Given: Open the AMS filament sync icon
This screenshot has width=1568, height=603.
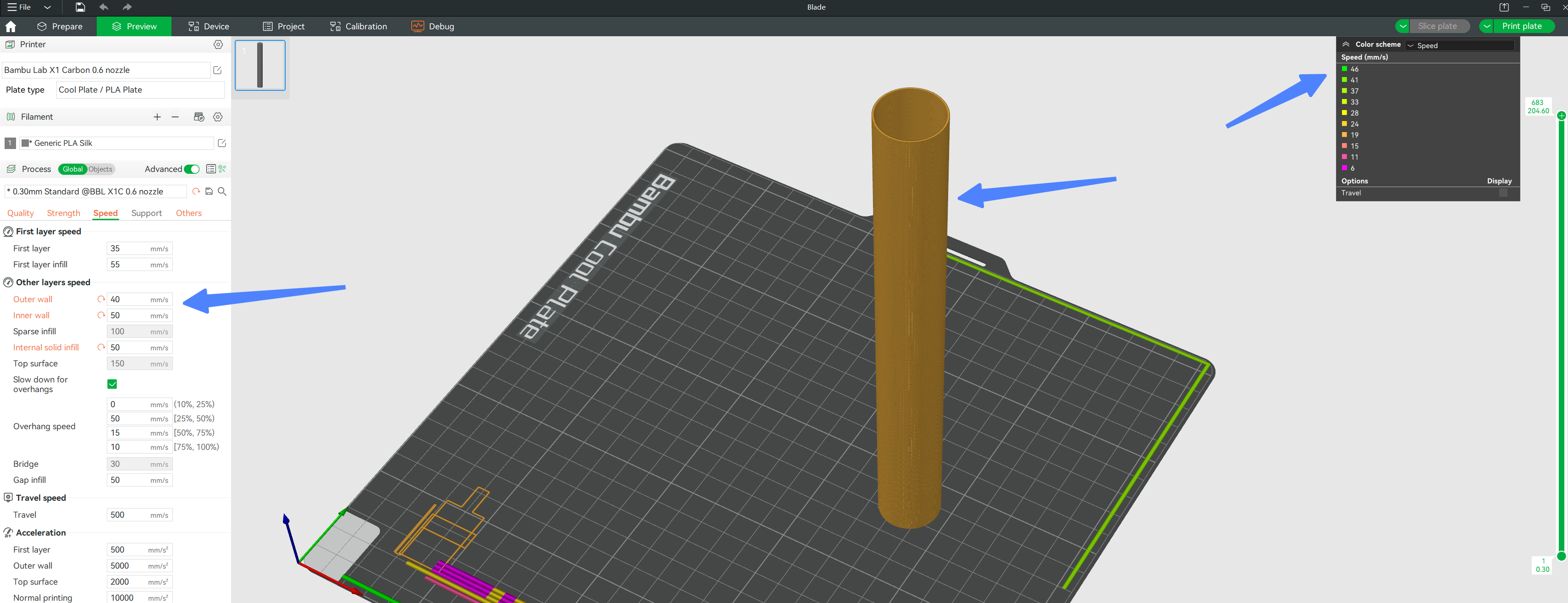Looking at the screenshot, I should tap(199, 117).
